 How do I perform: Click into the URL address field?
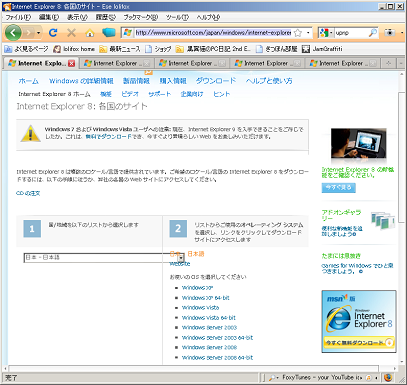213,33
